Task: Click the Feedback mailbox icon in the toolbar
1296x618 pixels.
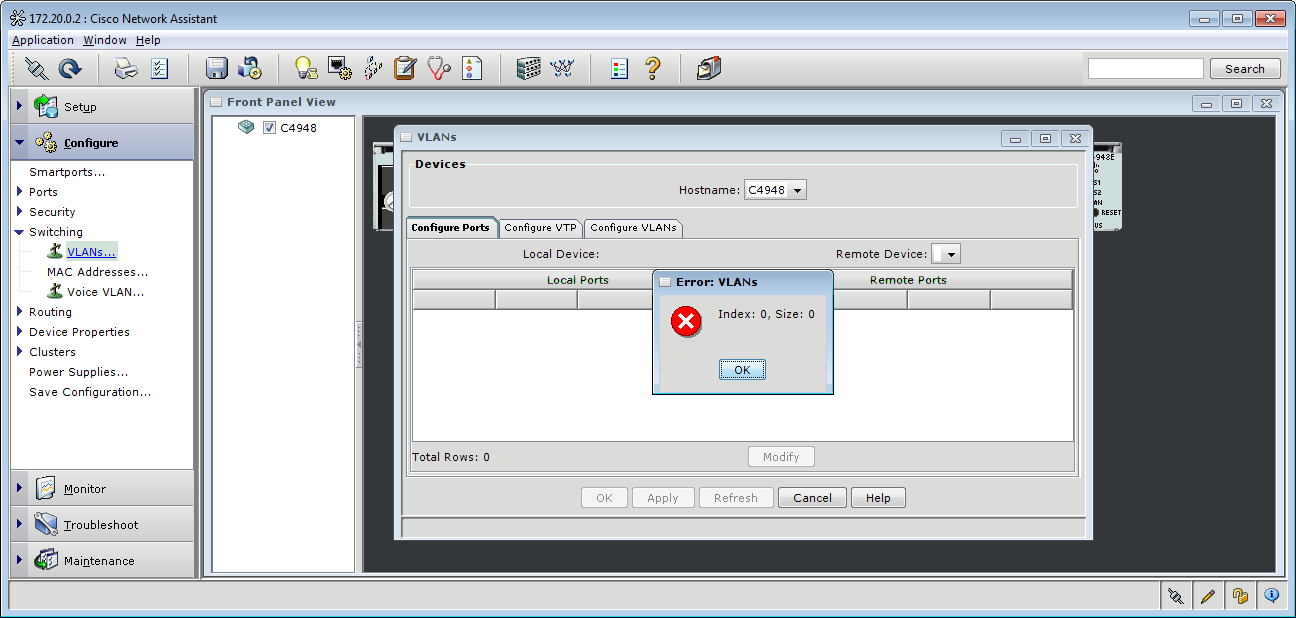Action: [x=709, y=68]
